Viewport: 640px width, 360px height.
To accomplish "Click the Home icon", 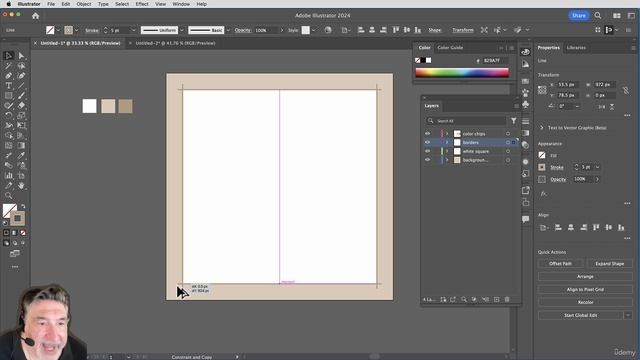I will coord(36,16).
